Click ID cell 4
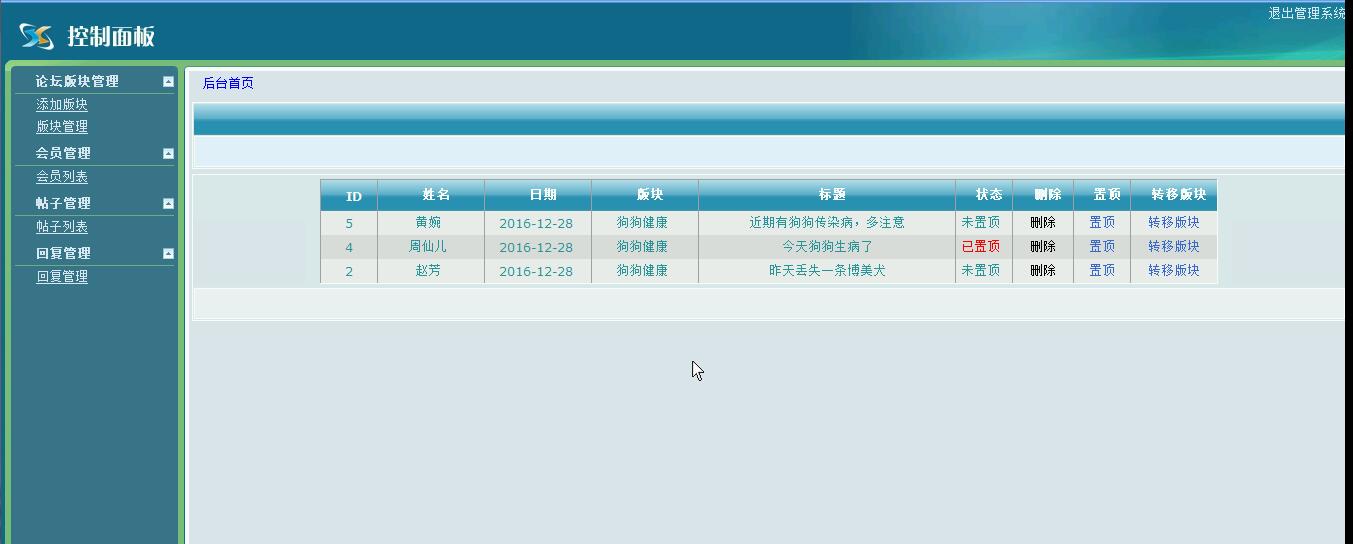The image size is (1353, 544). [x=349, y=247]
